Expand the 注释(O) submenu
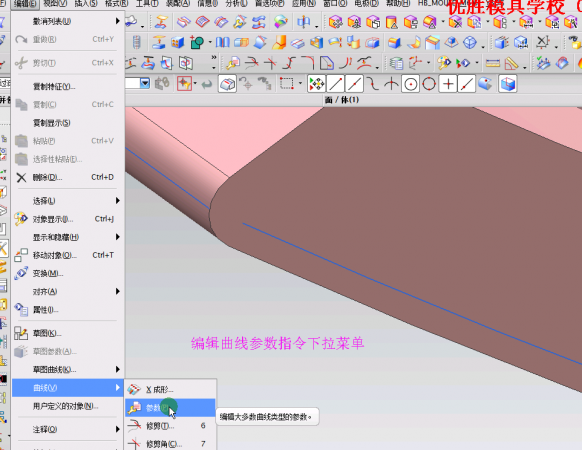Viewport: 582px width, 450px height. pos(68,430)
